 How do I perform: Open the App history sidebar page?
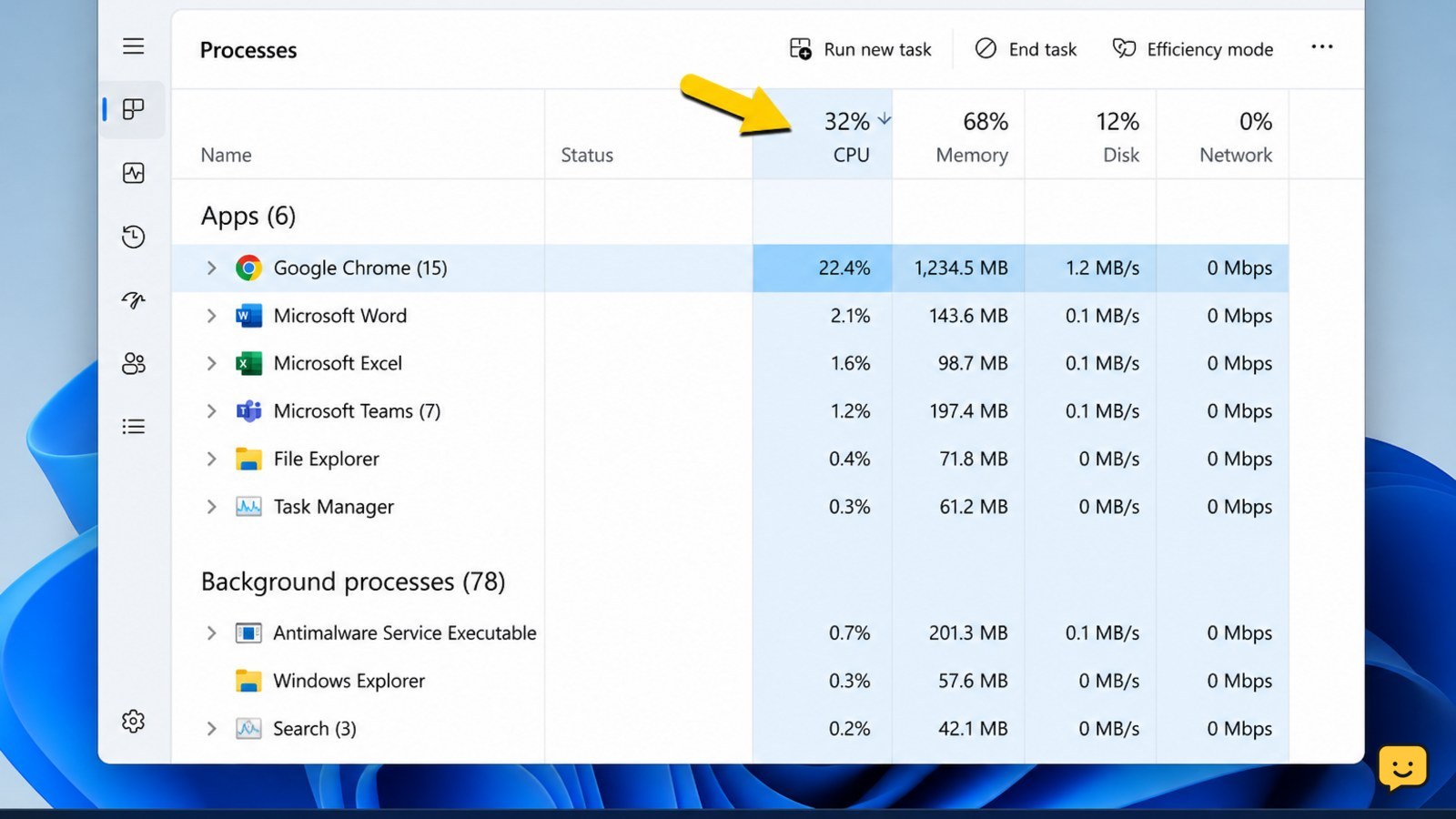(133, 237)
